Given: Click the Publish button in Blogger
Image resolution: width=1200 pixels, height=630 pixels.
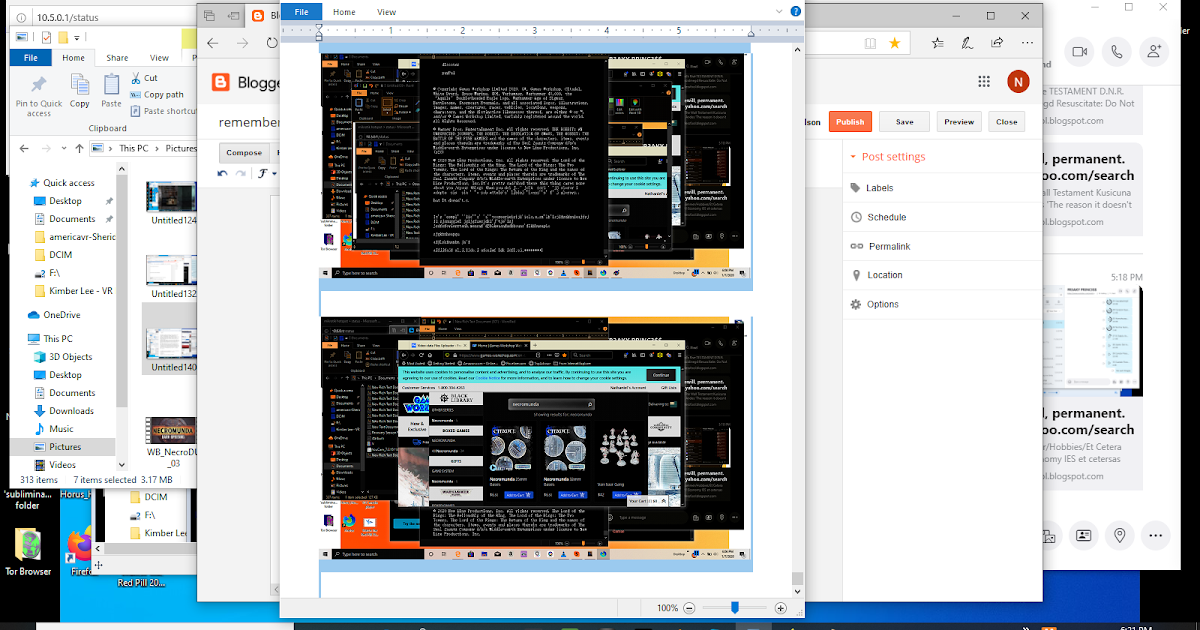Looking at the screenshot, I should pyautogui.click(x=850, y=121).
